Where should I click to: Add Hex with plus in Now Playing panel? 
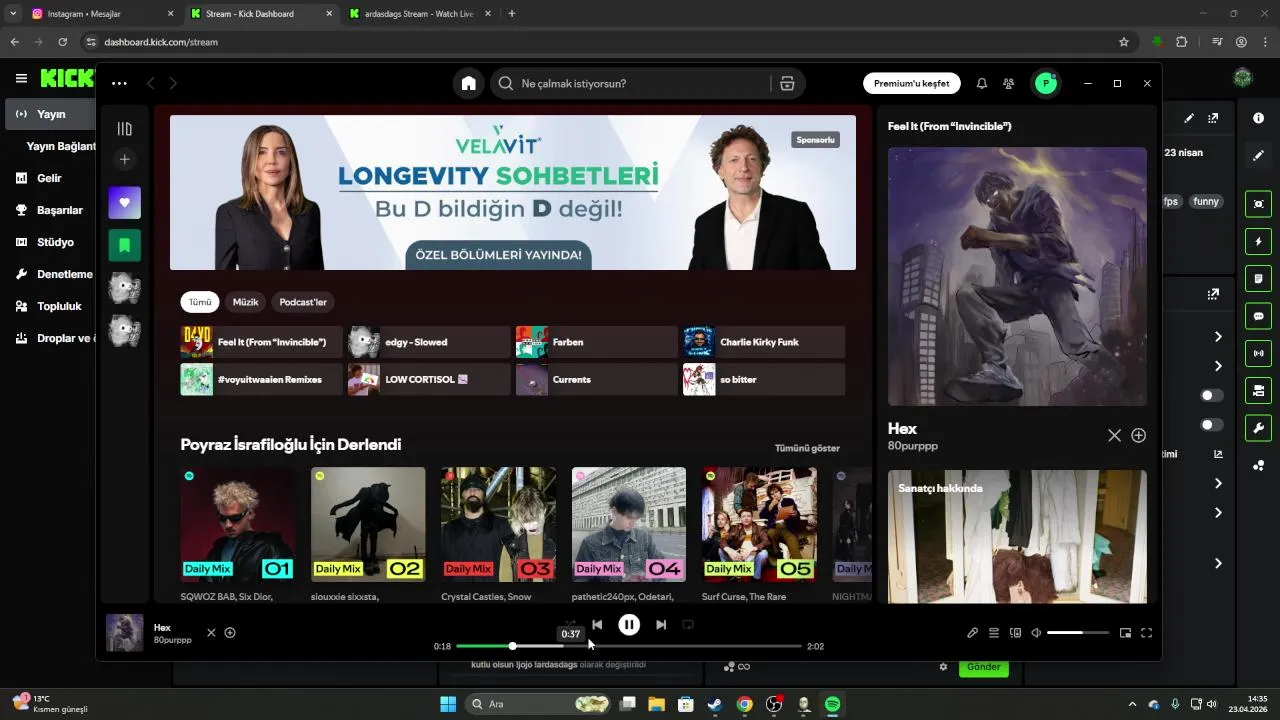coord(1138,436)
